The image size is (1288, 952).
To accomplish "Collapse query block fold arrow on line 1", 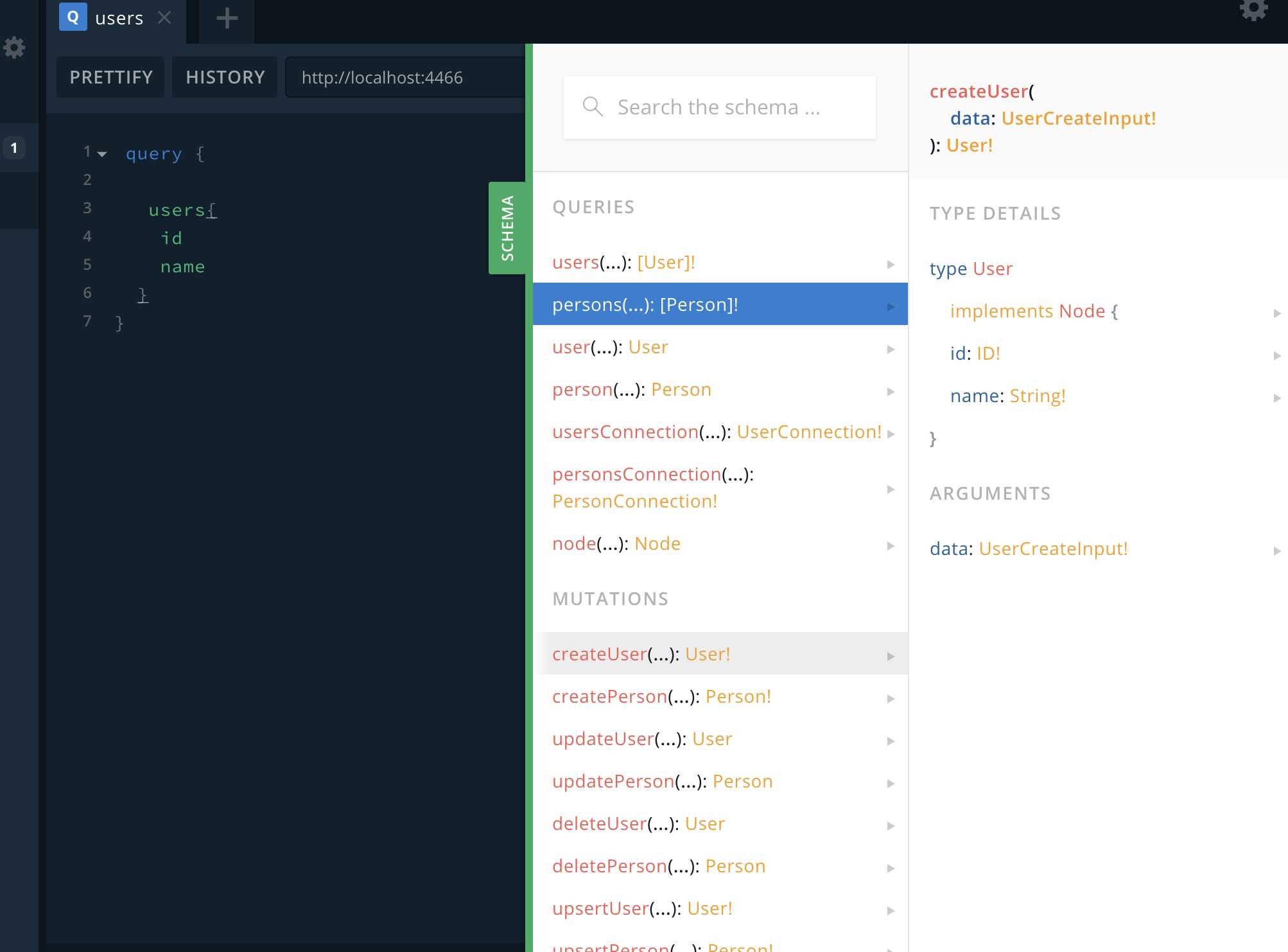I will [102, 154].
